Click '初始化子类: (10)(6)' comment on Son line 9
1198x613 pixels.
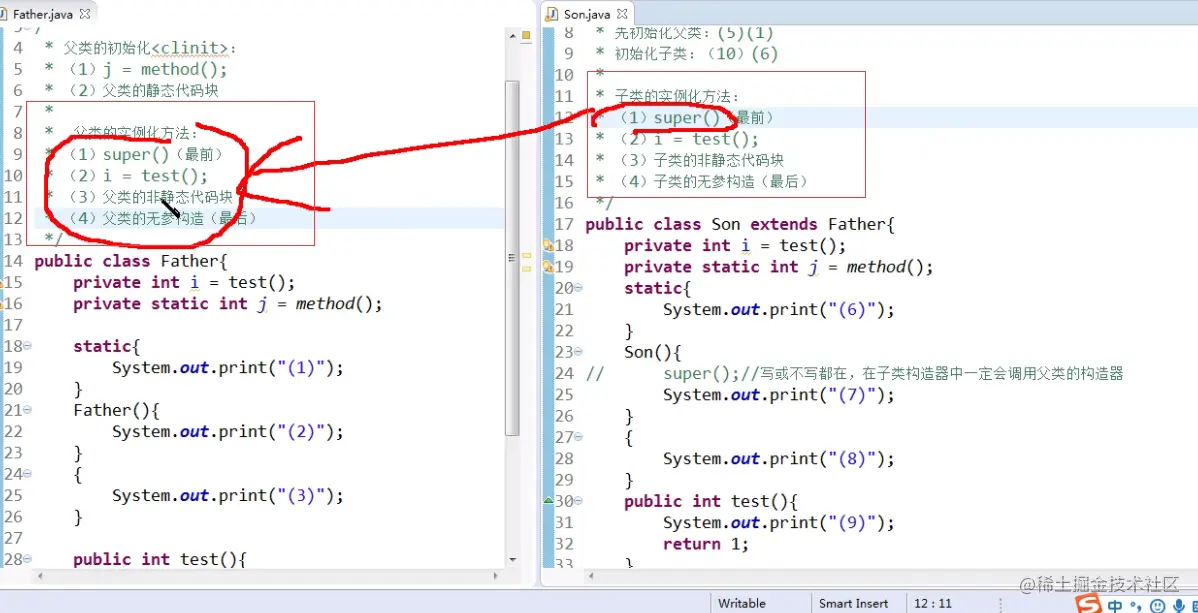tap(696, 54)
